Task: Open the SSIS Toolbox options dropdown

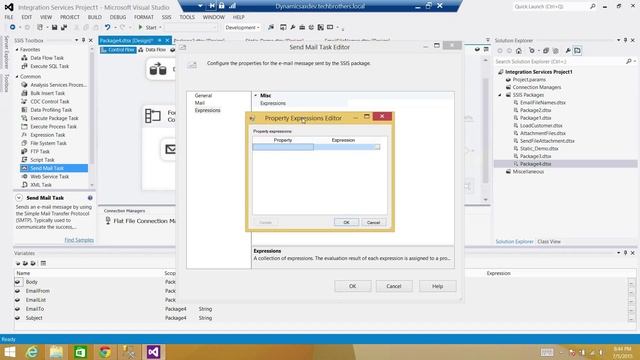Action: 76,40
